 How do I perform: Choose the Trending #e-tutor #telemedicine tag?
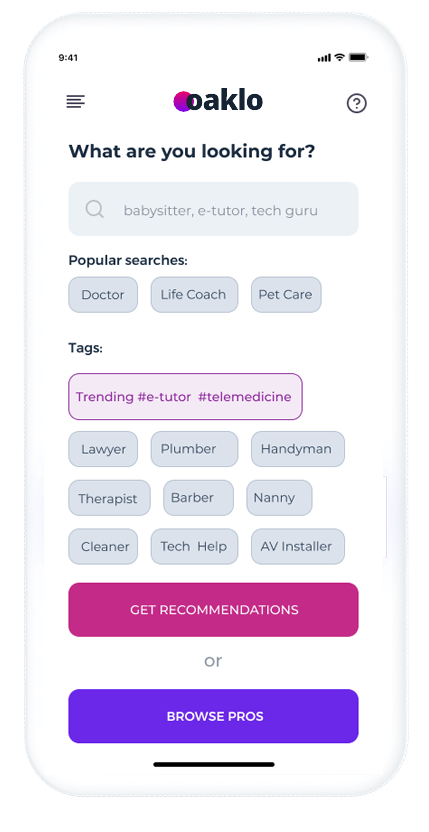coord(185,396)
